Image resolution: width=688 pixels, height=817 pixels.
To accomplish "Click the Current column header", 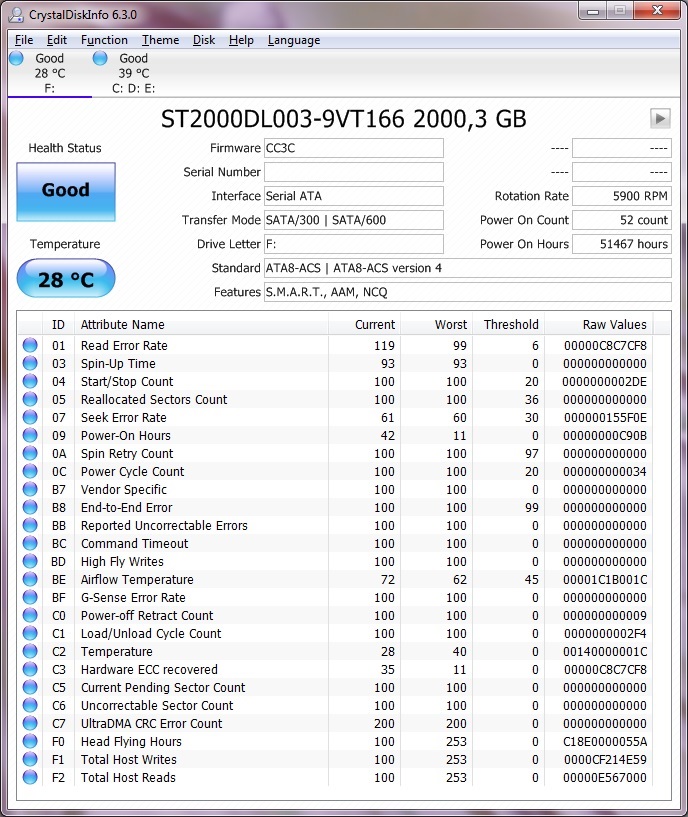I will [364, 325].
